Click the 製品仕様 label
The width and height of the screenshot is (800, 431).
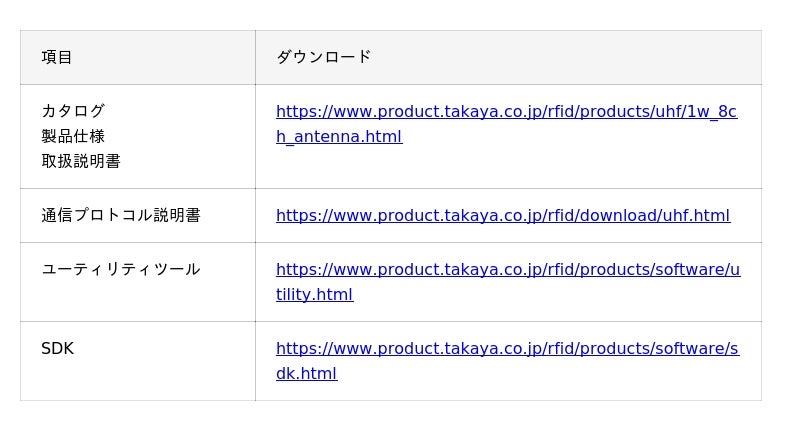tap(73, 136)
